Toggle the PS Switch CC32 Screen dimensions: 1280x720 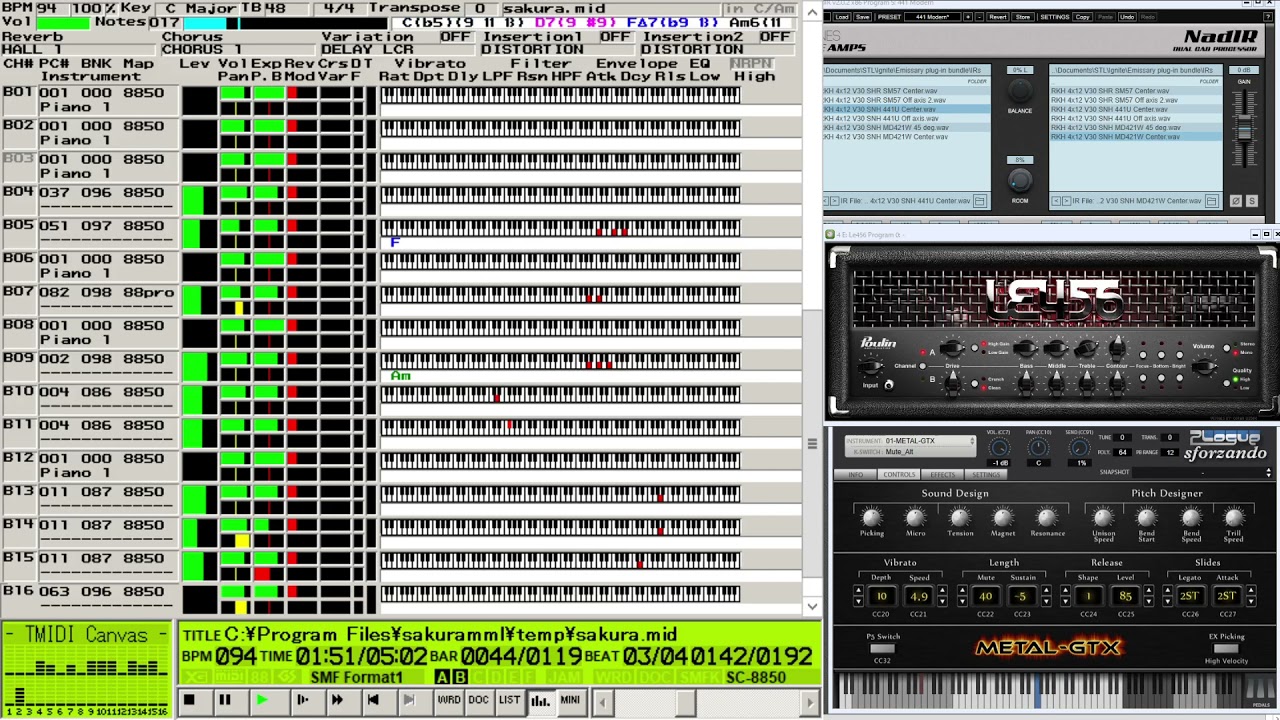(882, 648)
